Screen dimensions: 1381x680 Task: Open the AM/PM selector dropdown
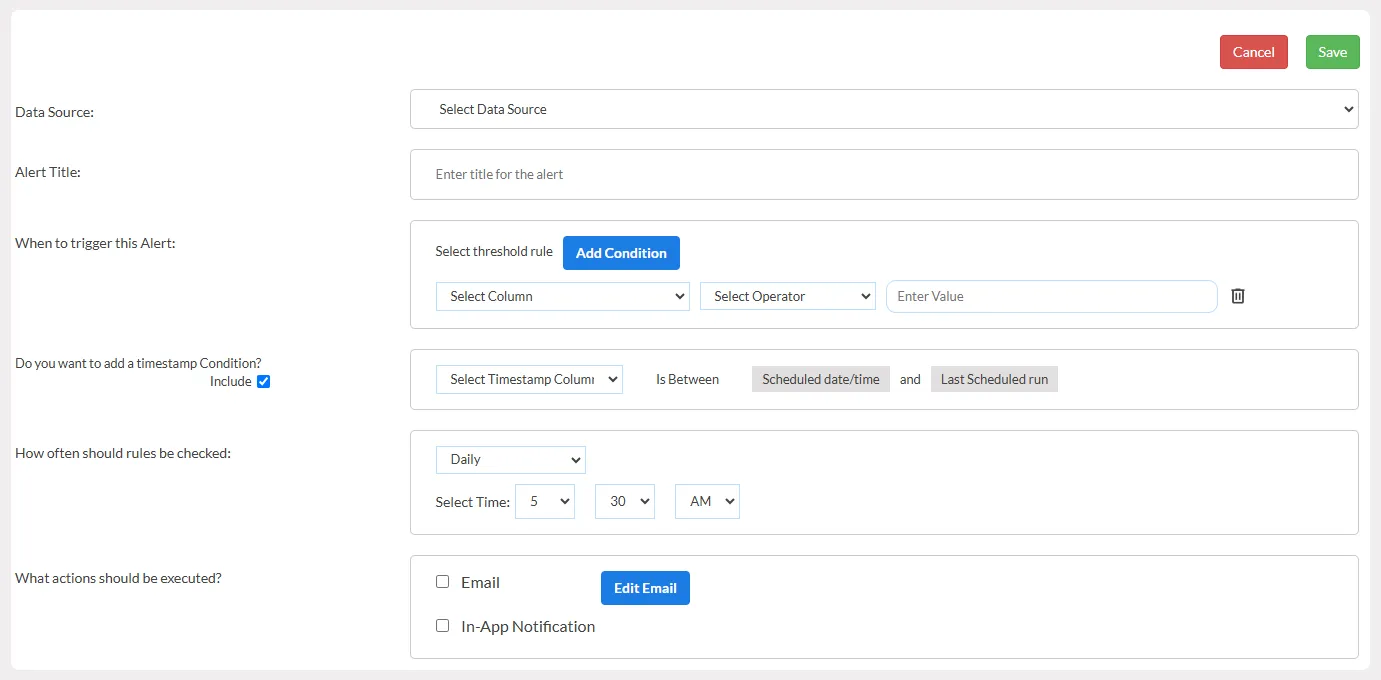pyautogui.click(x=706, y=501)
